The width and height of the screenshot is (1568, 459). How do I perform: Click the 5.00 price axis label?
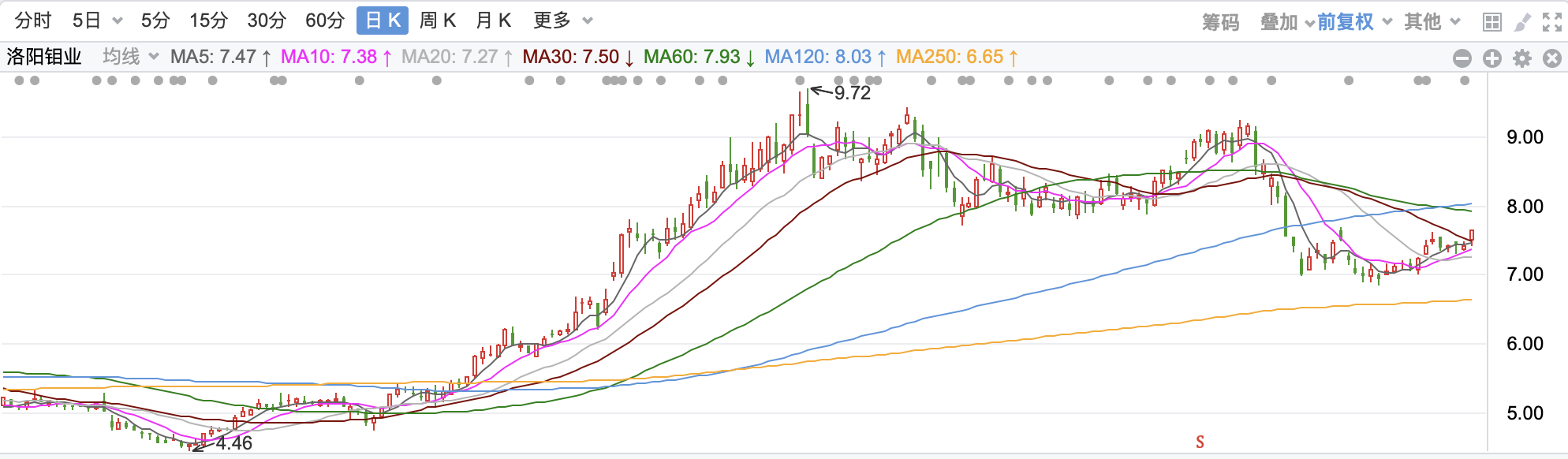pyautogui.click(x=1525, y=413)
